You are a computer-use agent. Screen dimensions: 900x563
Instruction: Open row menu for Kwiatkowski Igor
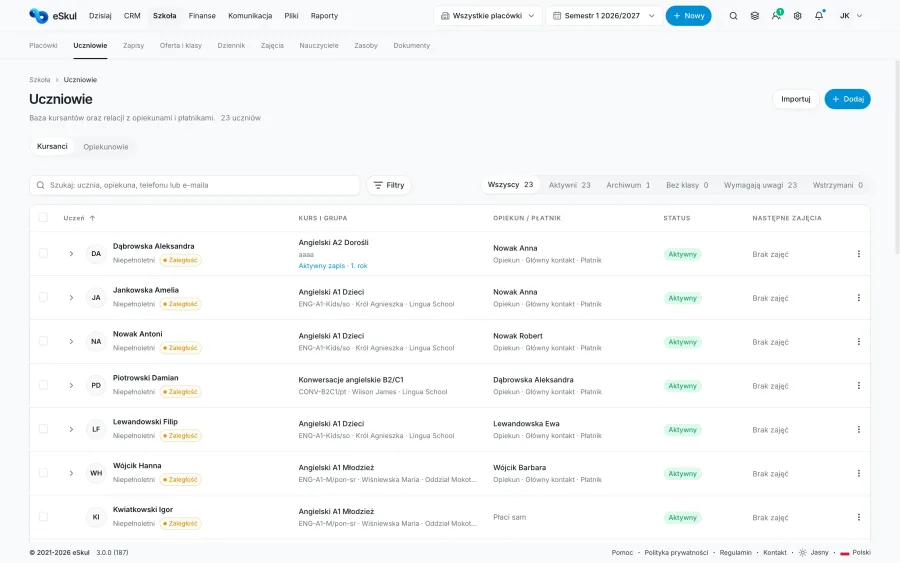859,517
